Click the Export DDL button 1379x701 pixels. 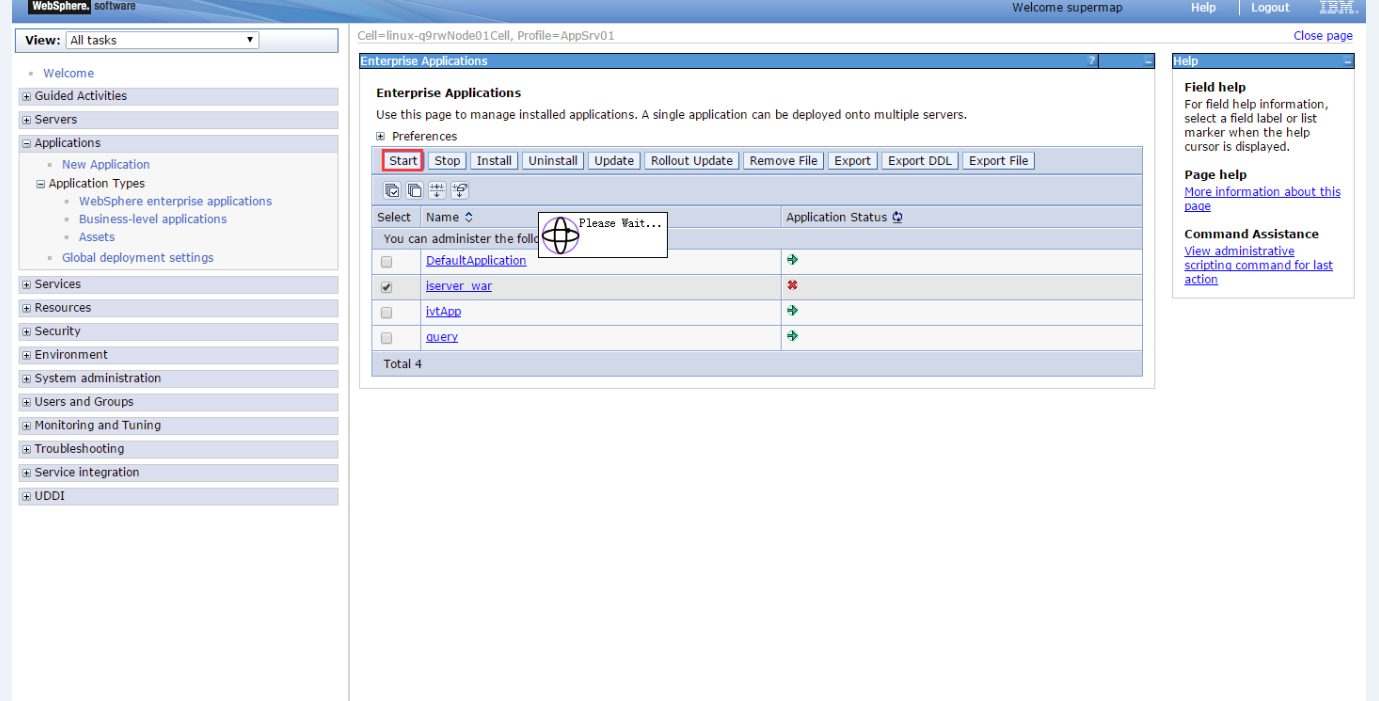(x=920, y=161)
